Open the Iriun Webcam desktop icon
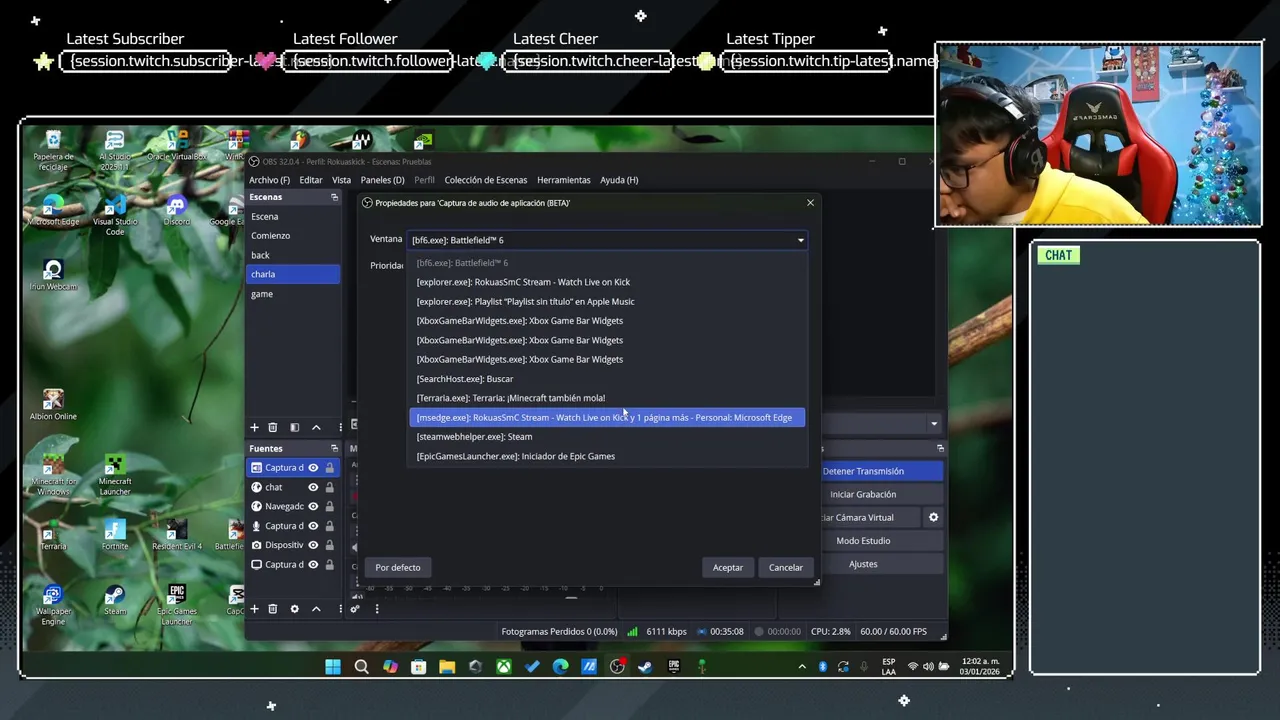The width and height of the screenshot is (1280, 720). point(53,275)
